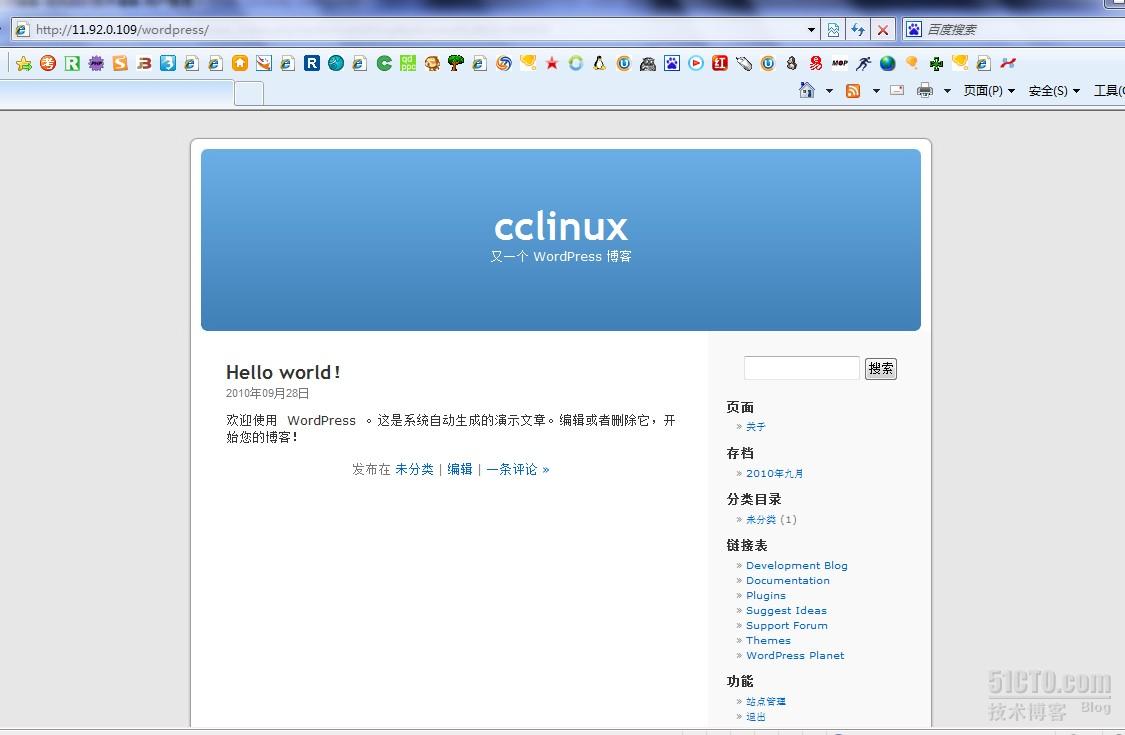Open the Plugins link
The height and width of the screenshot is (735, 1125).
[x=766, y=595]
